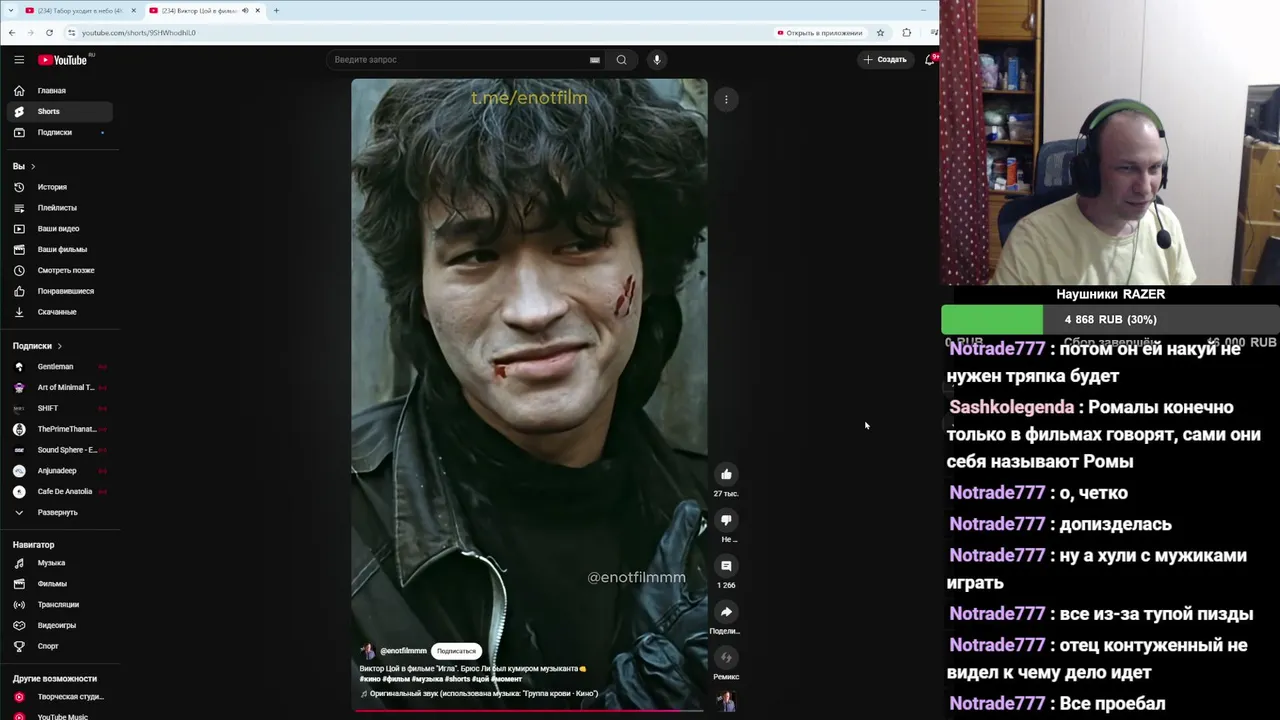Open the @enotfilmmm channel name
The width and height of the screenshot is (1280, 720).
[403, 651]
